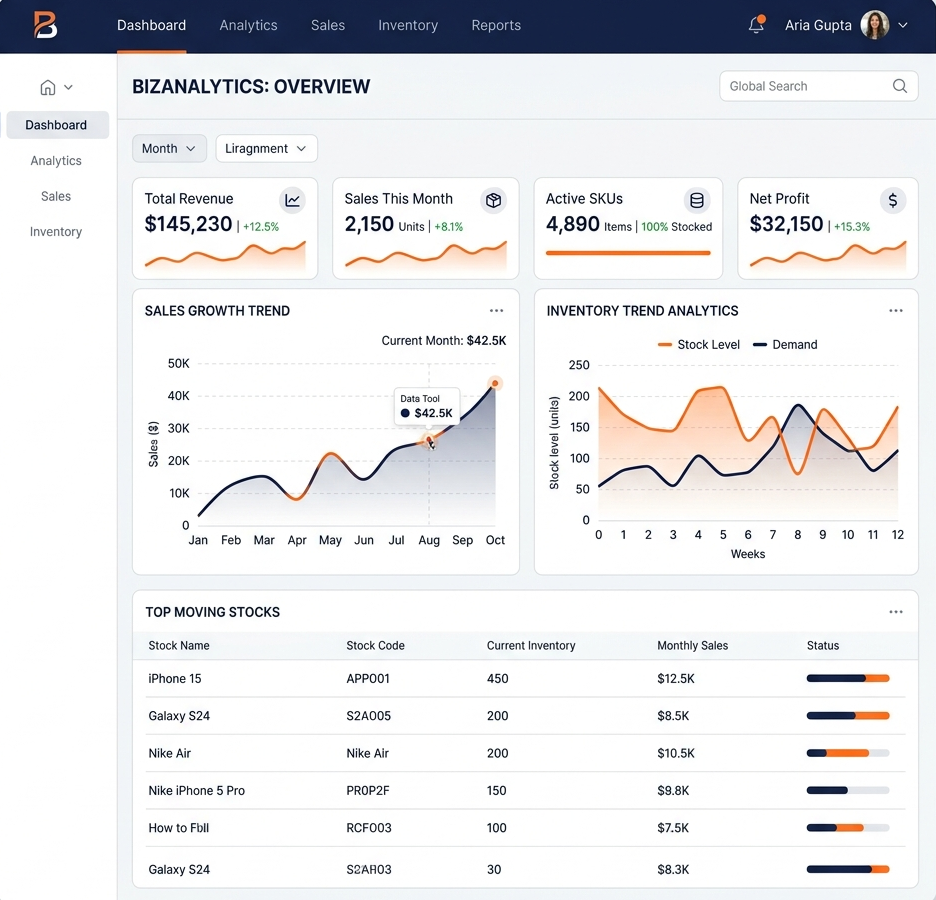Click Aria Gupta's profile avatar
The image size is (936, 900).
pyautogui.click(x=875, y=25)
